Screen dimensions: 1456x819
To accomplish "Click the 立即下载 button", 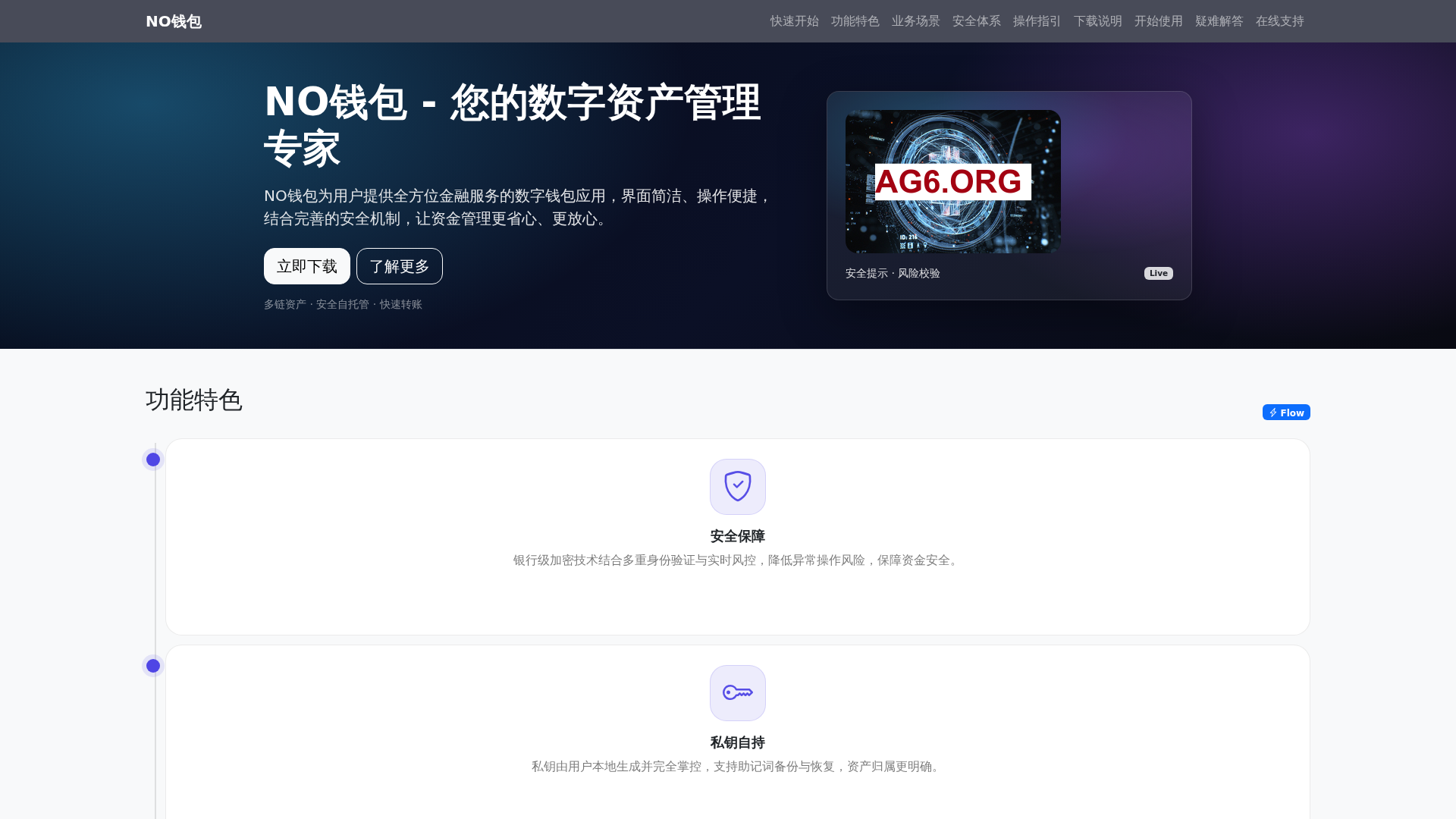I will click(x=307, y=266).
